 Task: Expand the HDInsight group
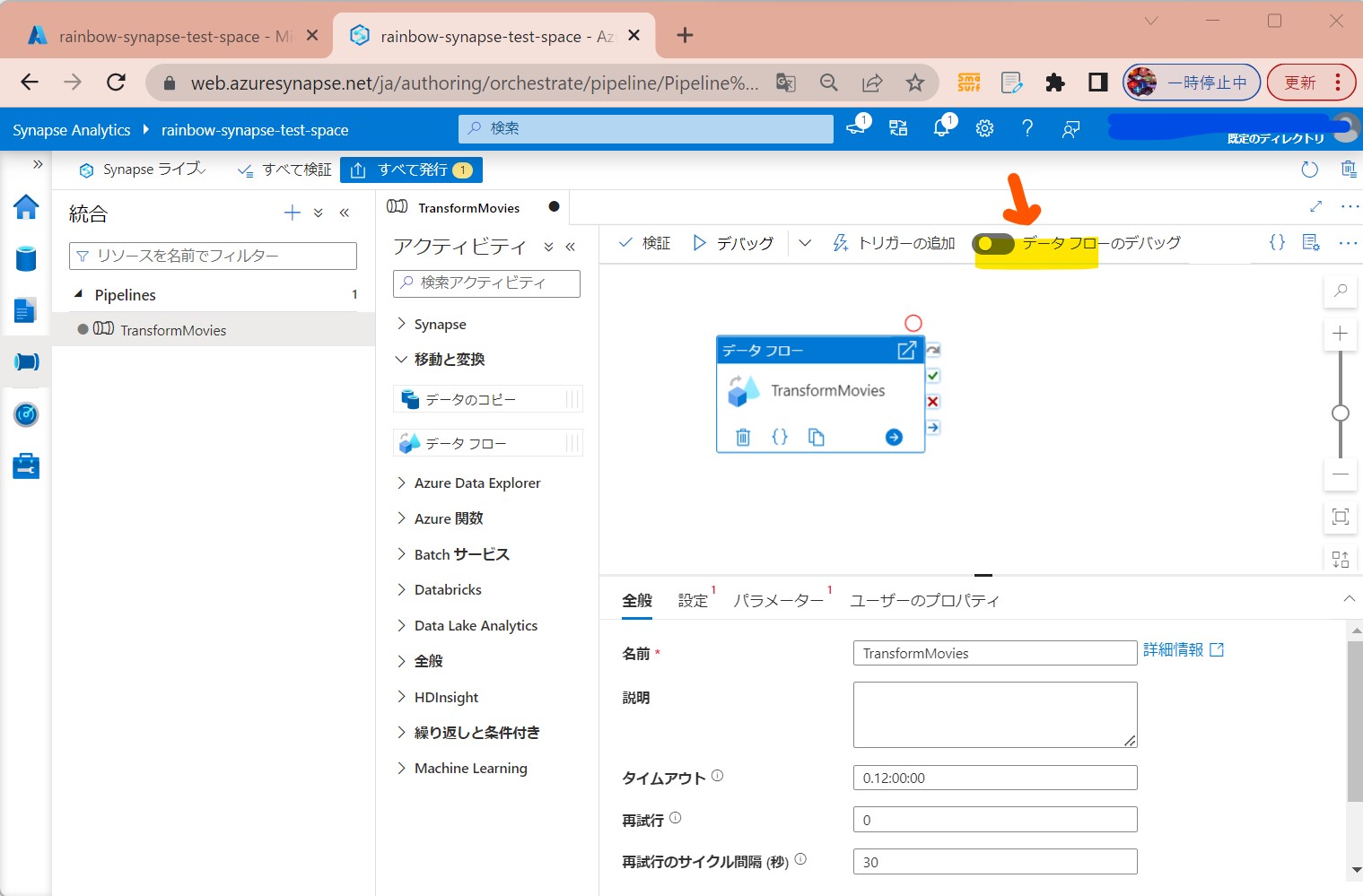401,697
